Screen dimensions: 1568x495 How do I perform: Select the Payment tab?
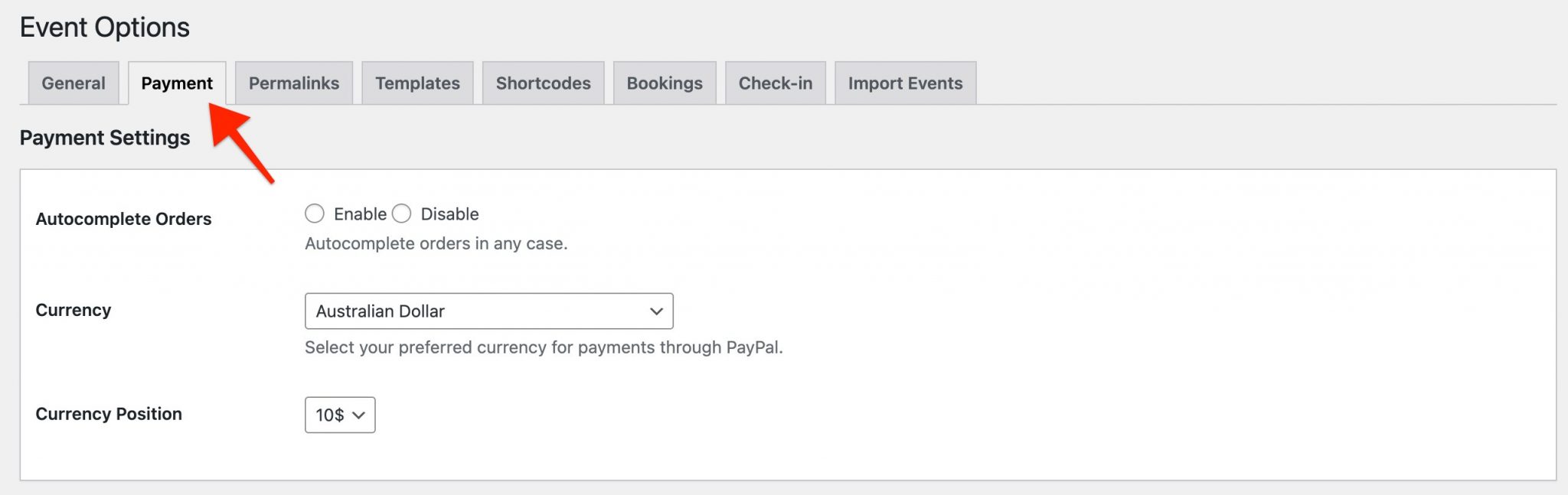pos(177,83)
